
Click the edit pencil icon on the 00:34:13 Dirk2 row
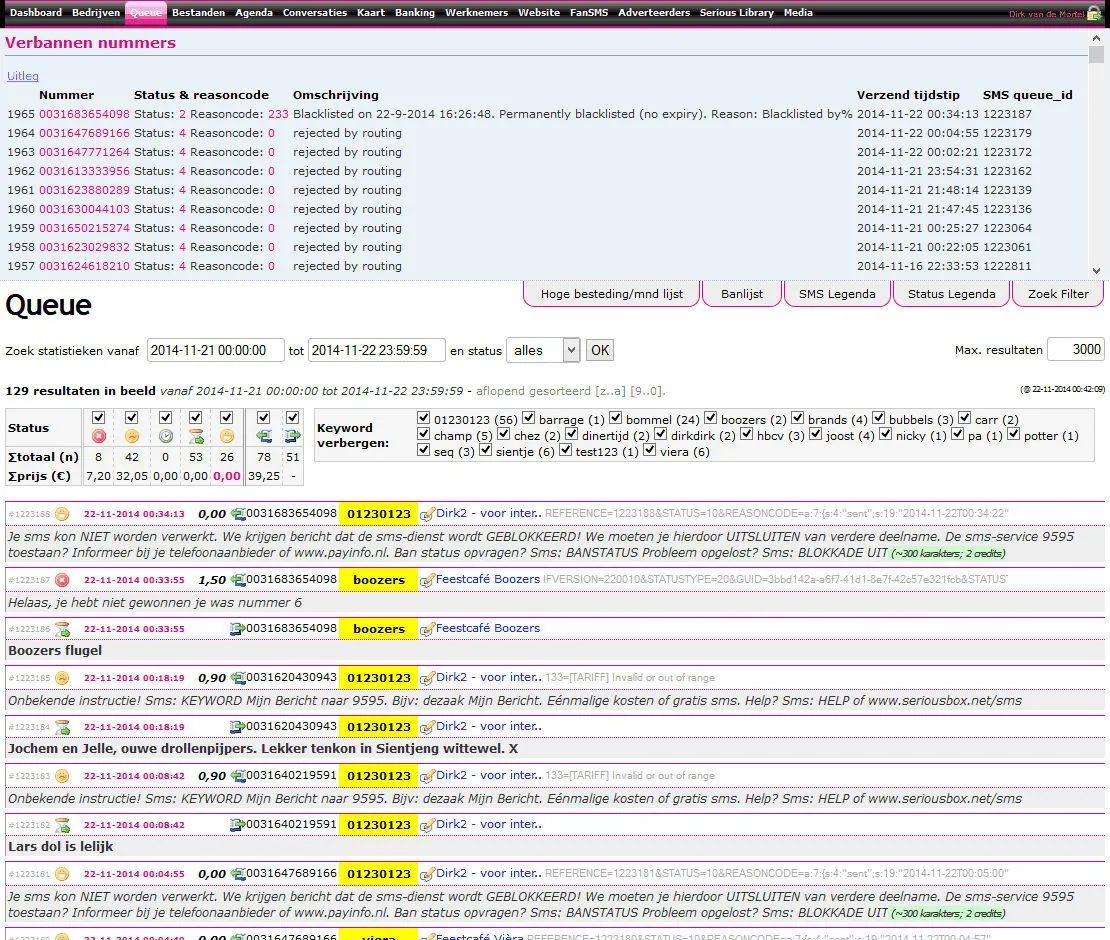(x=427, y=515)
